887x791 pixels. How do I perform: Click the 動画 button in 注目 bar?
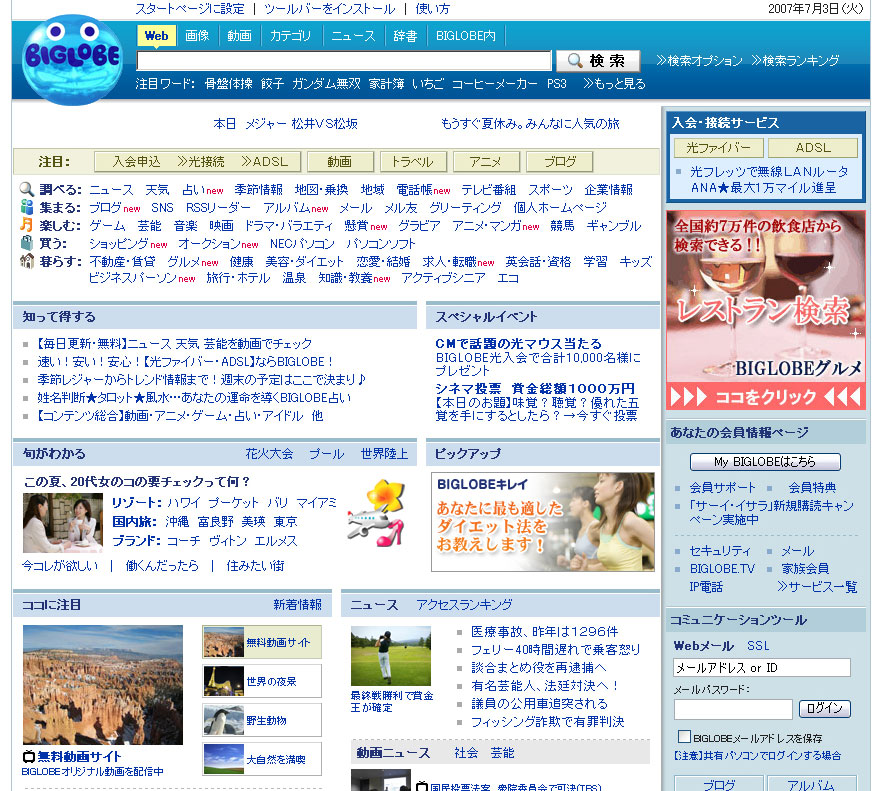coord(340,162)
